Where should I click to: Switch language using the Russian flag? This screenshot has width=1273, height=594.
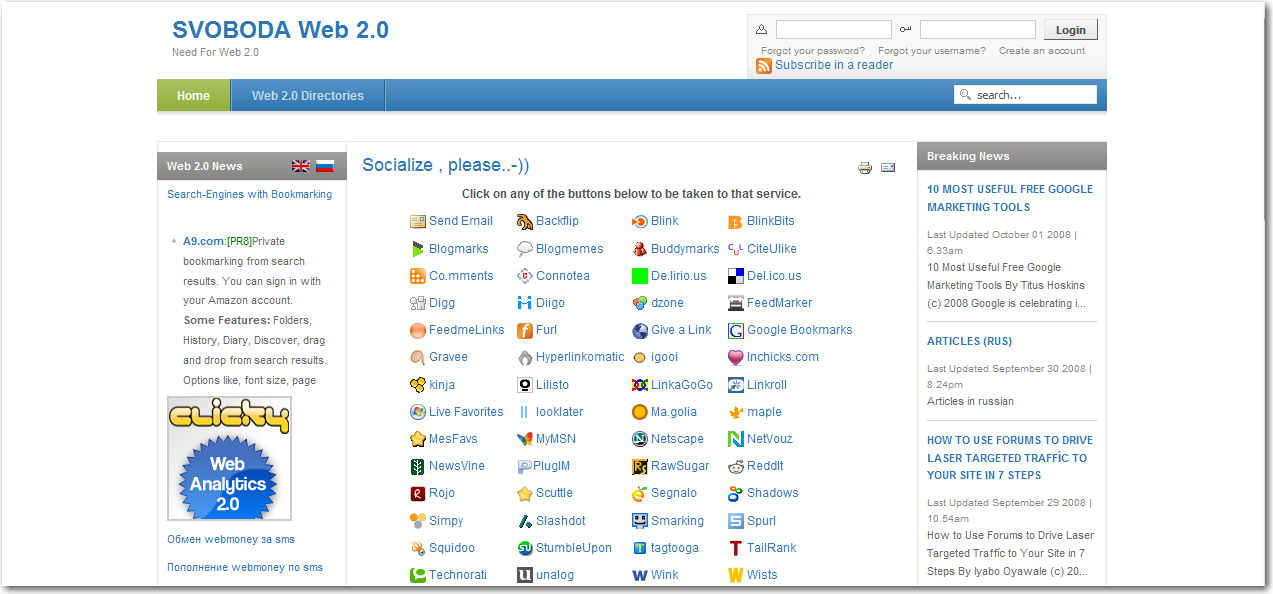pyautogui.click(x=324, y=165)
